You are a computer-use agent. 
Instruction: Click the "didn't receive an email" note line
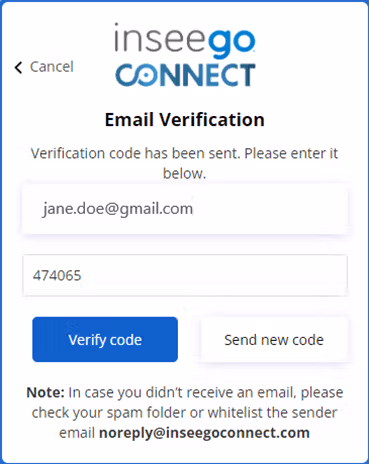click(x=185, y=392)
